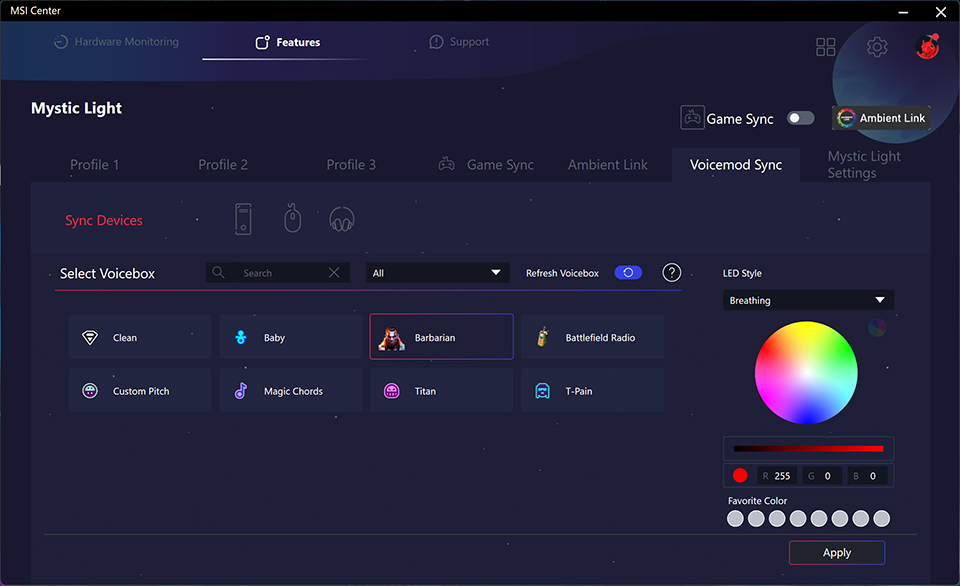
Task: Select the PC tower sync device icon
Action: tap(243, 219)
